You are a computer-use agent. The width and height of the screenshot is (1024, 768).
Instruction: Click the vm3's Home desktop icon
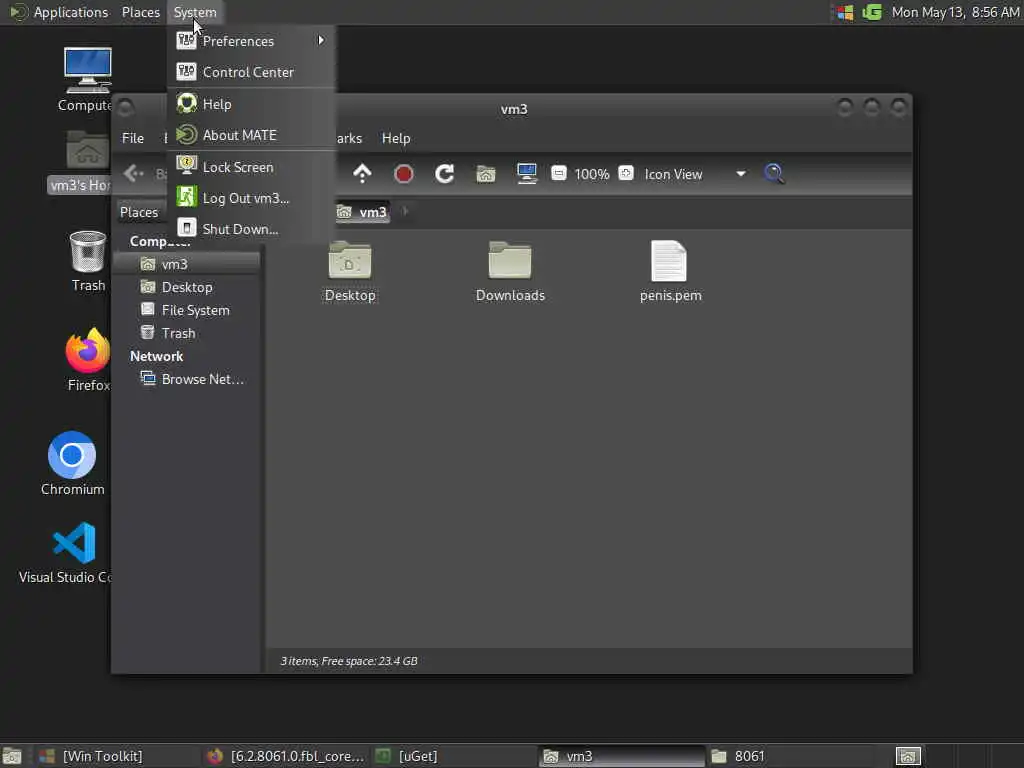pyautogui.click(x=80, y=161)
